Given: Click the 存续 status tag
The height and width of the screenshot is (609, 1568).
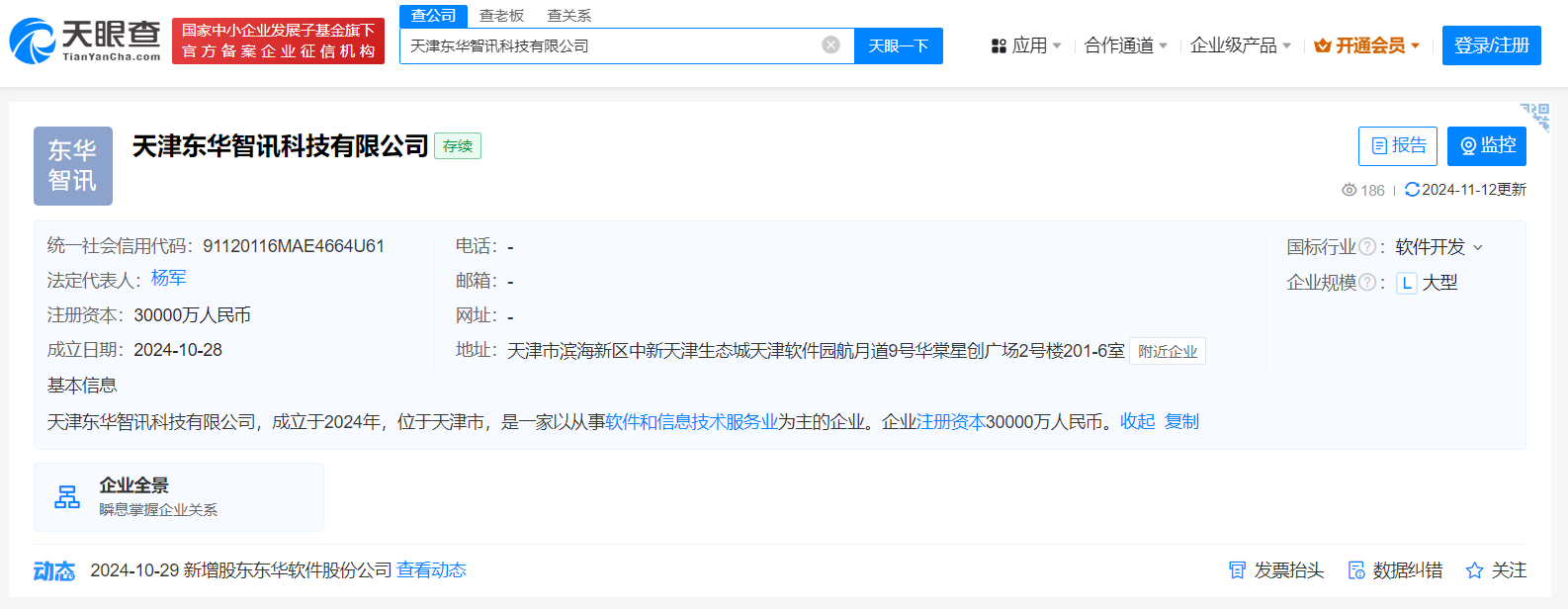Looking at the screenshot, I should click(458, 146).
